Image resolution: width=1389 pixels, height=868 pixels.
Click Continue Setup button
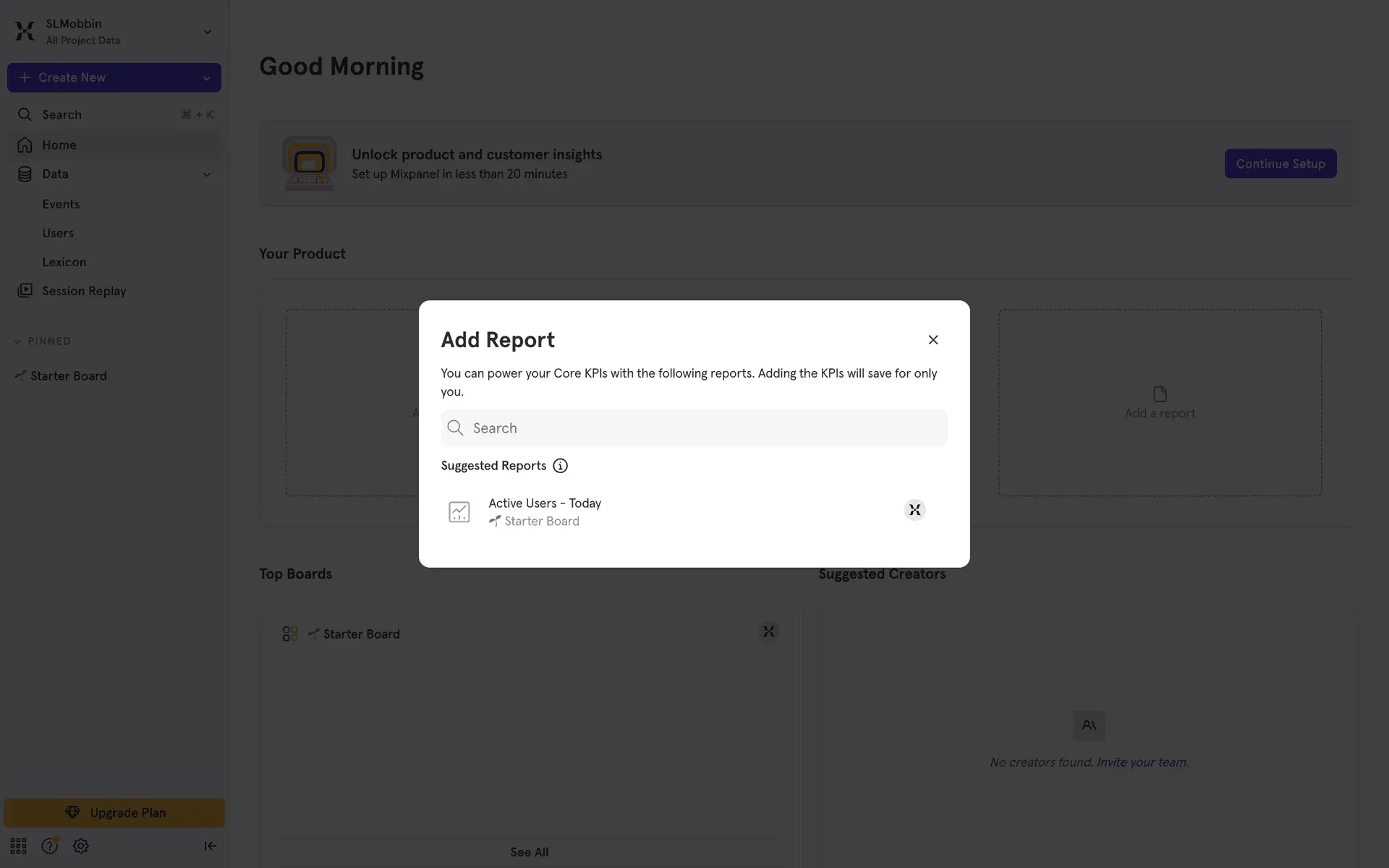1280,163
